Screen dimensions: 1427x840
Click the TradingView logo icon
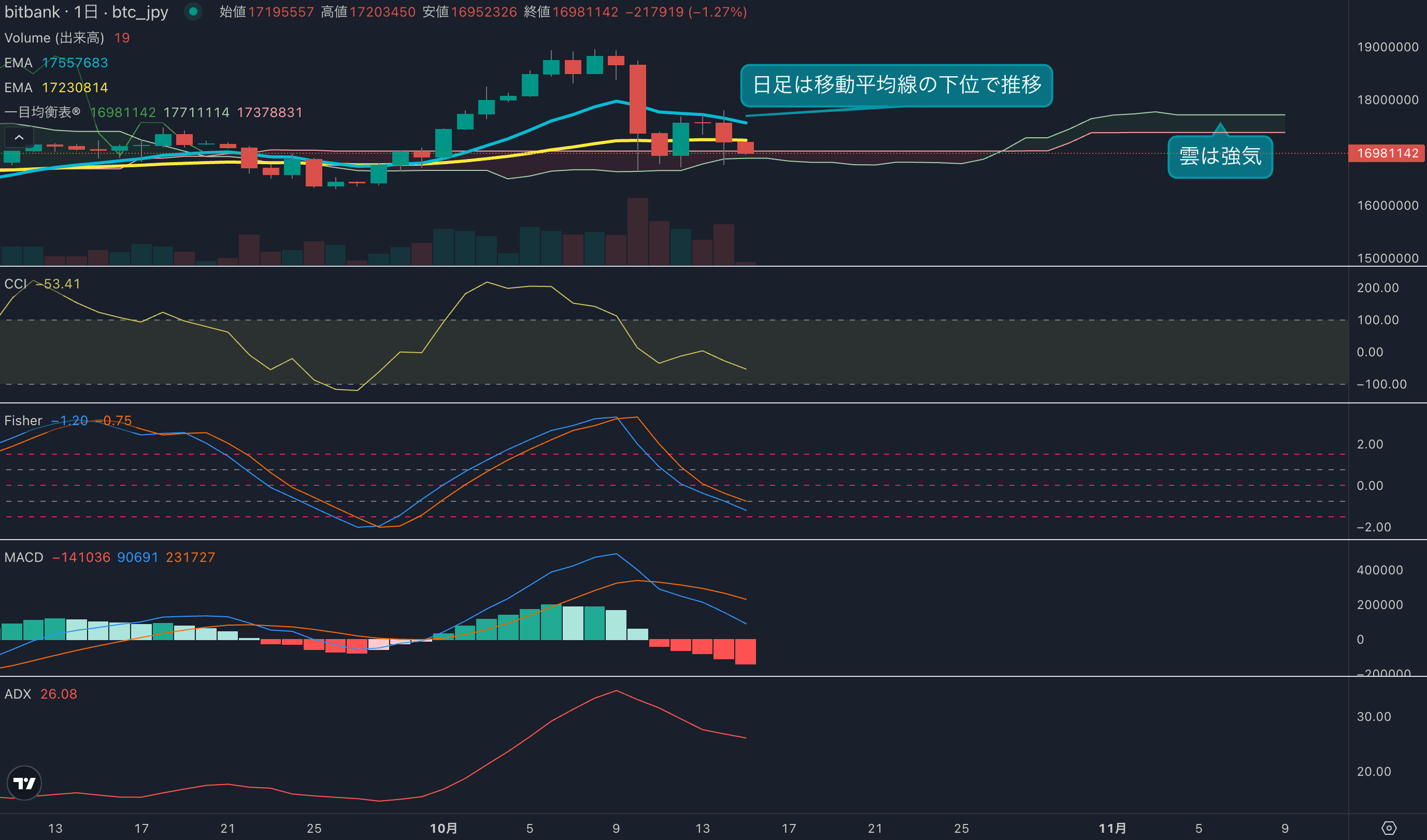click(x=24, y=783)
